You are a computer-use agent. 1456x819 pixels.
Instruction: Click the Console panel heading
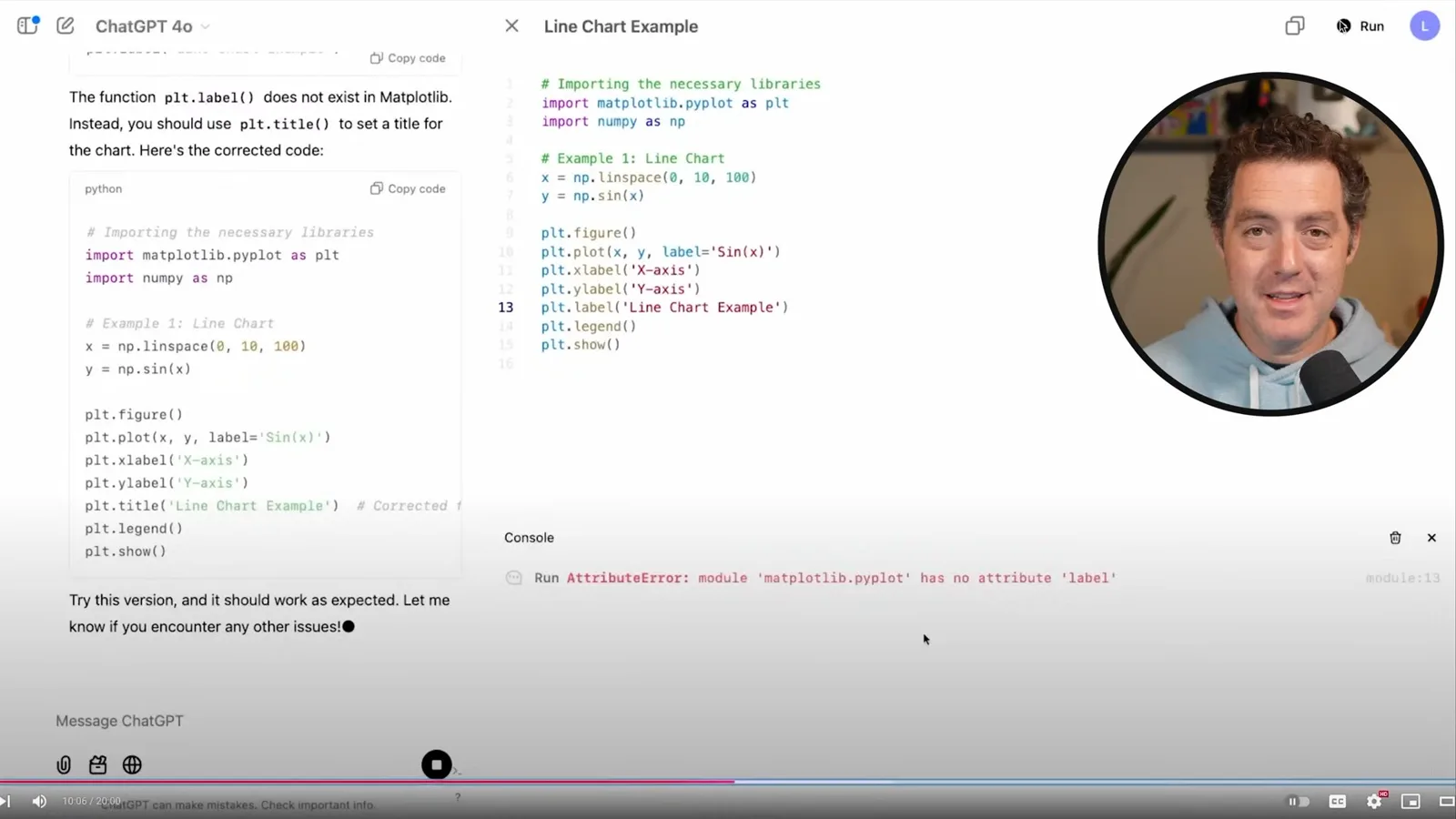tap(529, 538)
